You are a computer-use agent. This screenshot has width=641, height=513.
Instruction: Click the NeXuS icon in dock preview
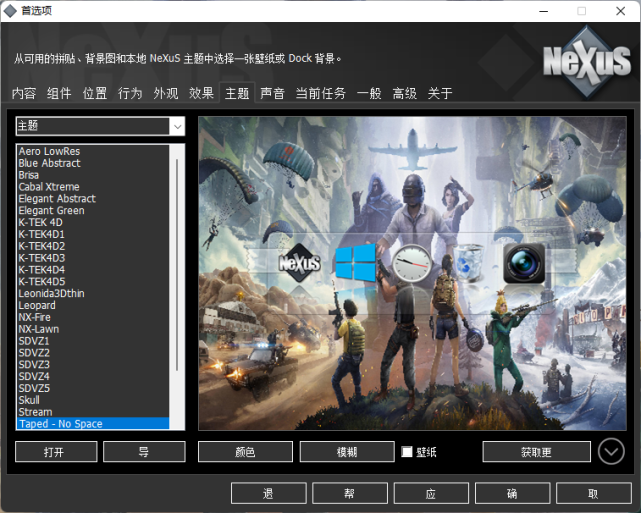coord(299,263)
